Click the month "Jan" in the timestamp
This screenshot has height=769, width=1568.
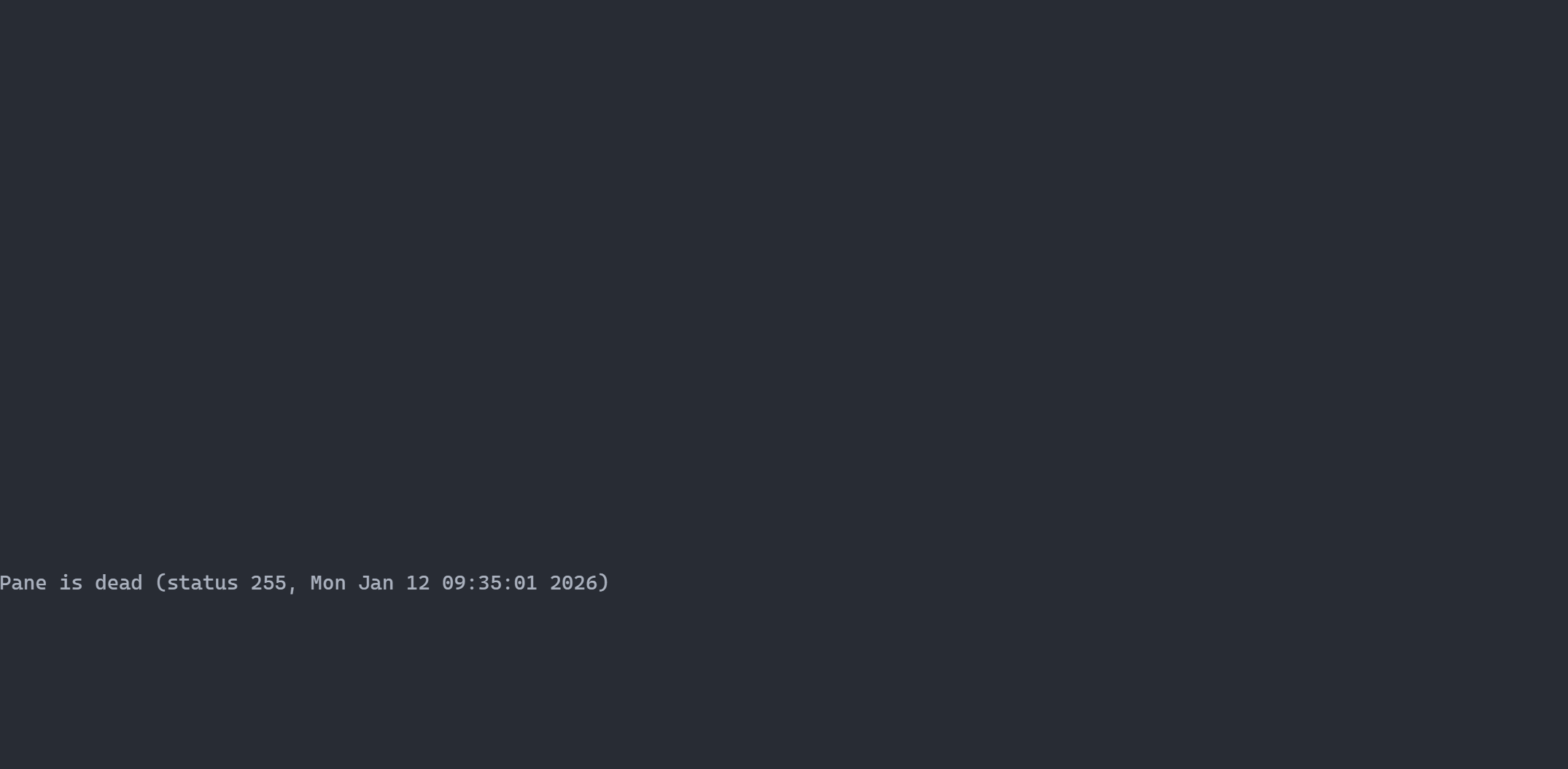[376, 583]
